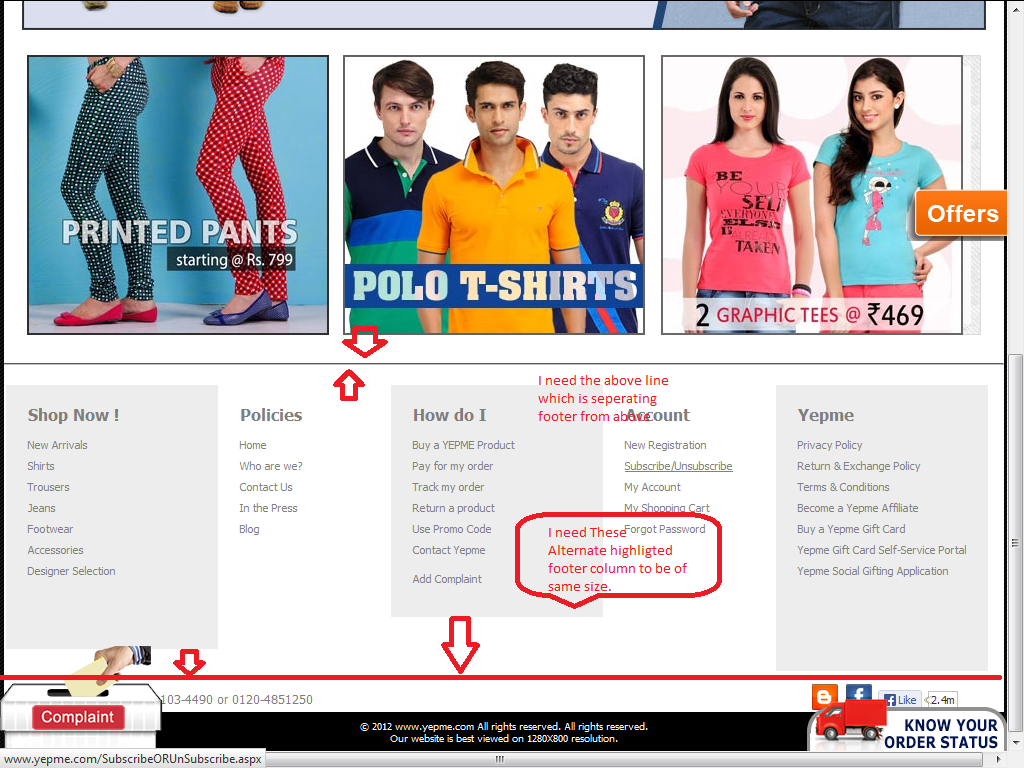The image size is (1024, 768).
Task: Click Home under Policies
Action: point(252,445)
